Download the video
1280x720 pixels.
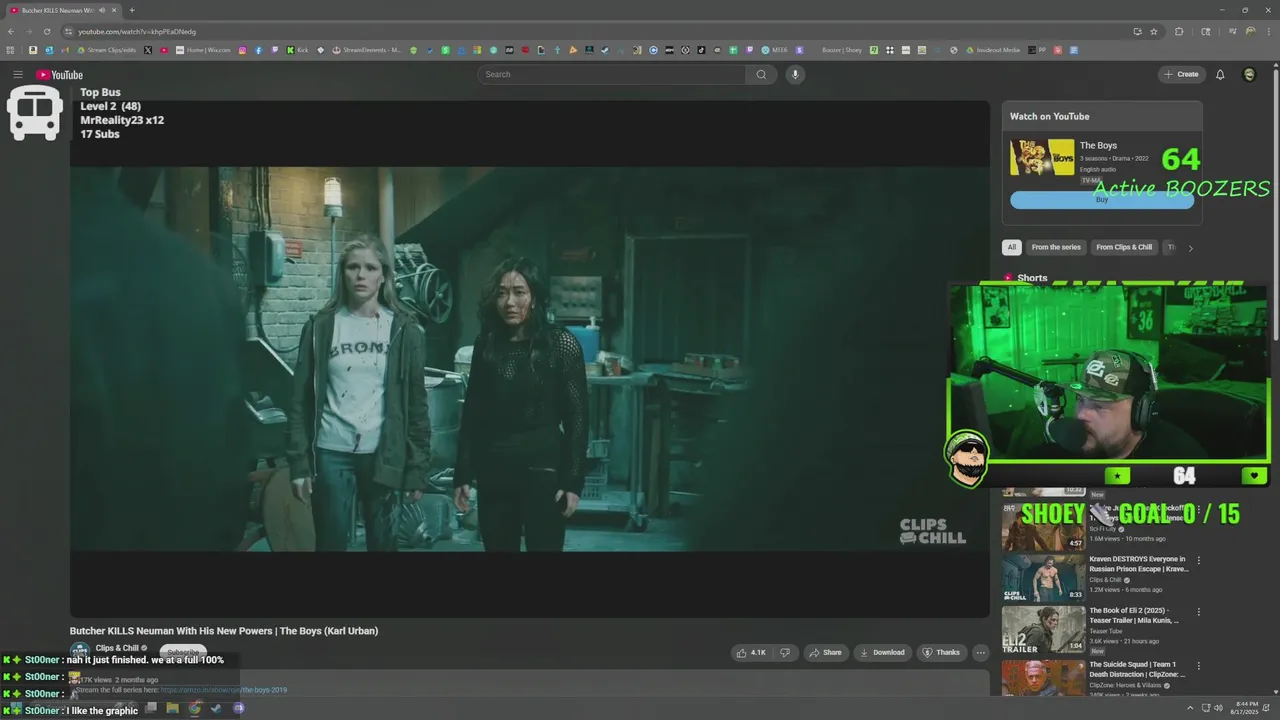click(881, 653)
